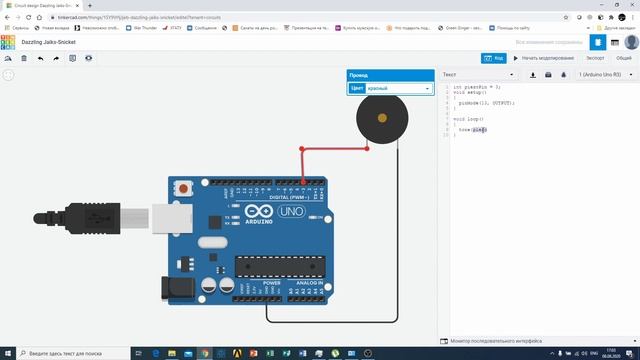
Task: Edit project name Dazzling Jaiks-Snicket
Action: [49, 42]
